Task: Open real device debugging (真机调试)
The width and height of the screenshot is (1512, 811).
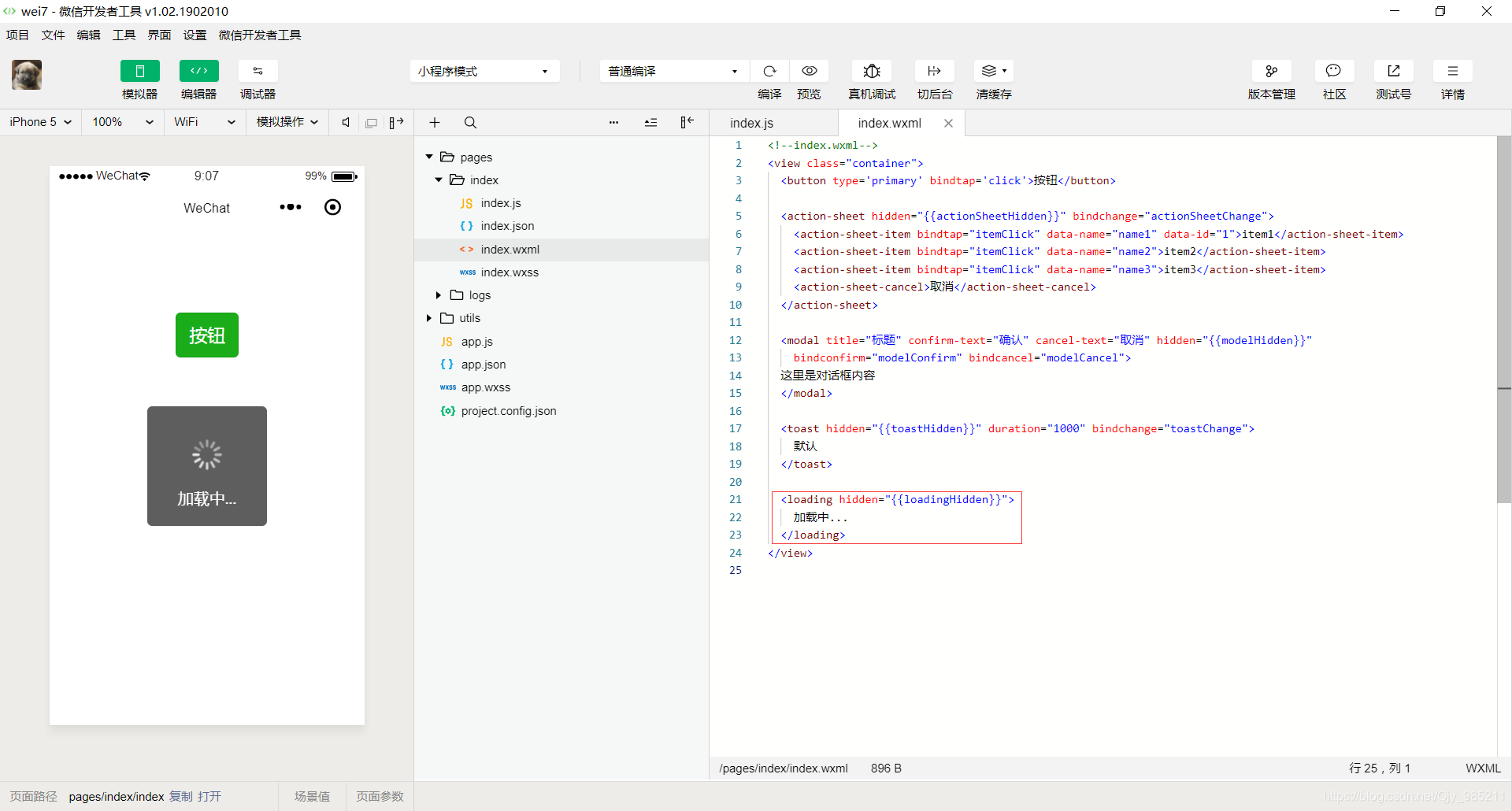Action: pyautogui.click(x=872, y=71)
